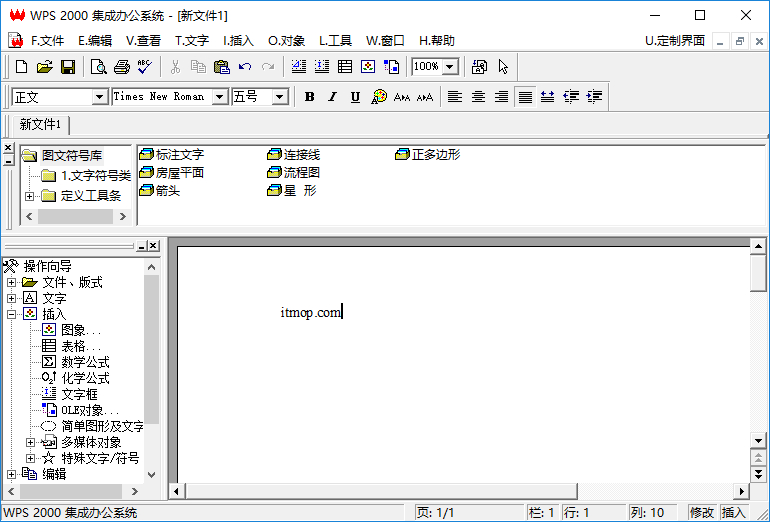Click U.定制界面 button

pos(675,41)
